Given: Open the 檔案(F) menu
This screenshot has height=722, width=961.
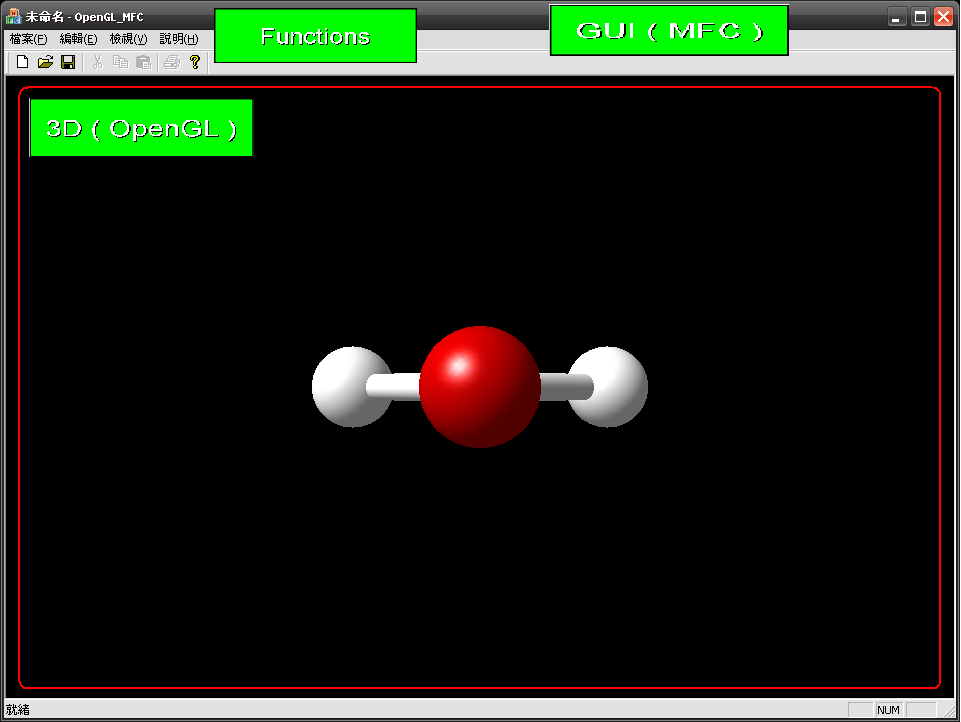Looking at the screenshot, I should click(x=28, y=39).
